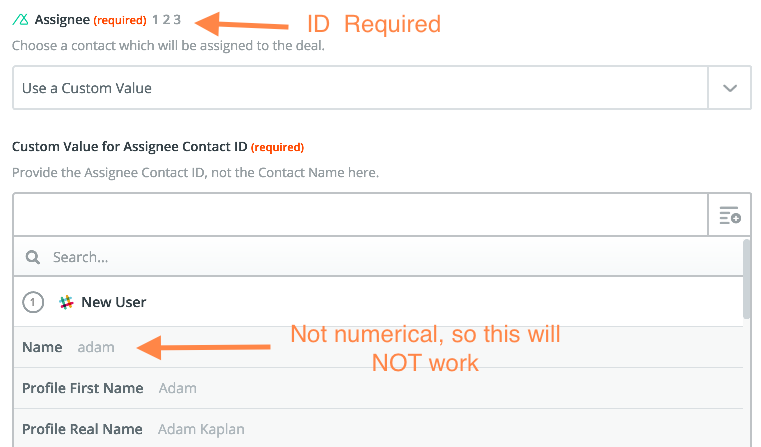The width and height of the screenshot is (761, 447).
Task: Open the chevron arrow on Use a Custom Value
Action: [729, 88]
